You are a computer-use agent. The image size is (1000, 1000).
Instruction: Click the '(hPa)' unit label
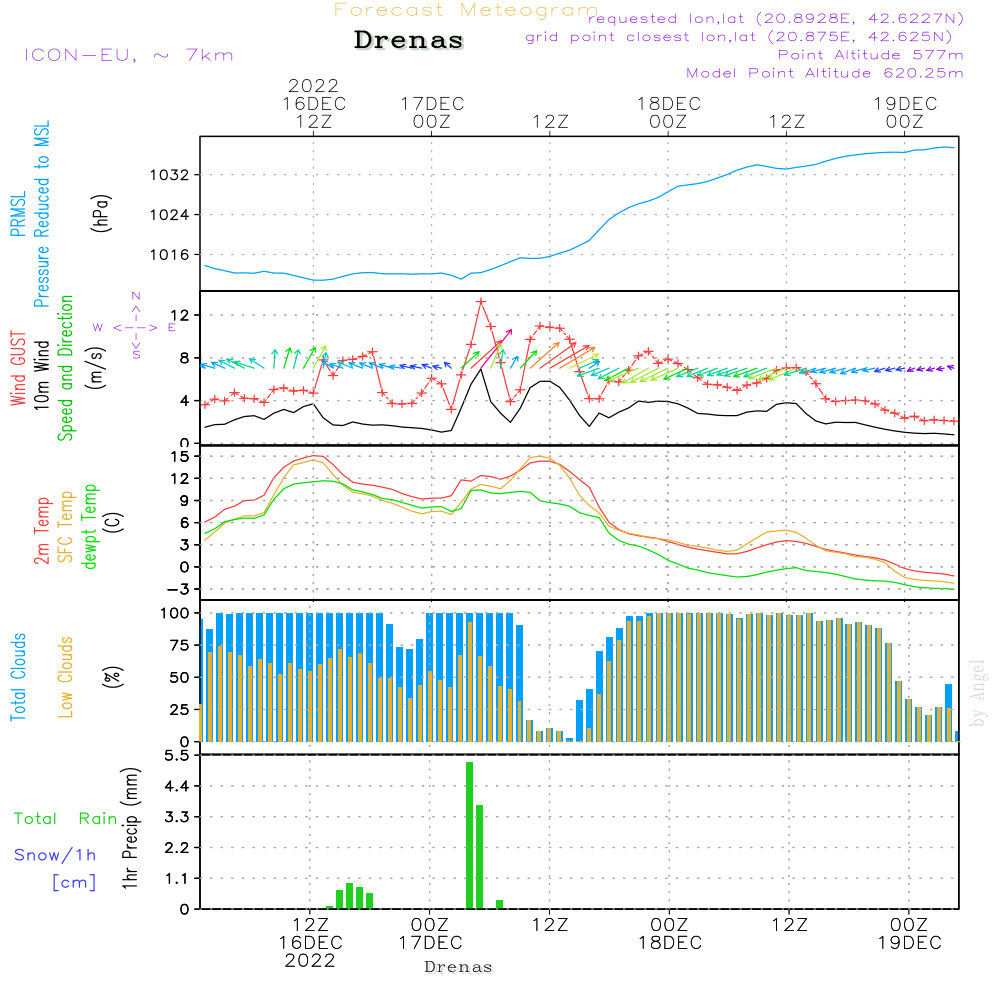(101, 213)
